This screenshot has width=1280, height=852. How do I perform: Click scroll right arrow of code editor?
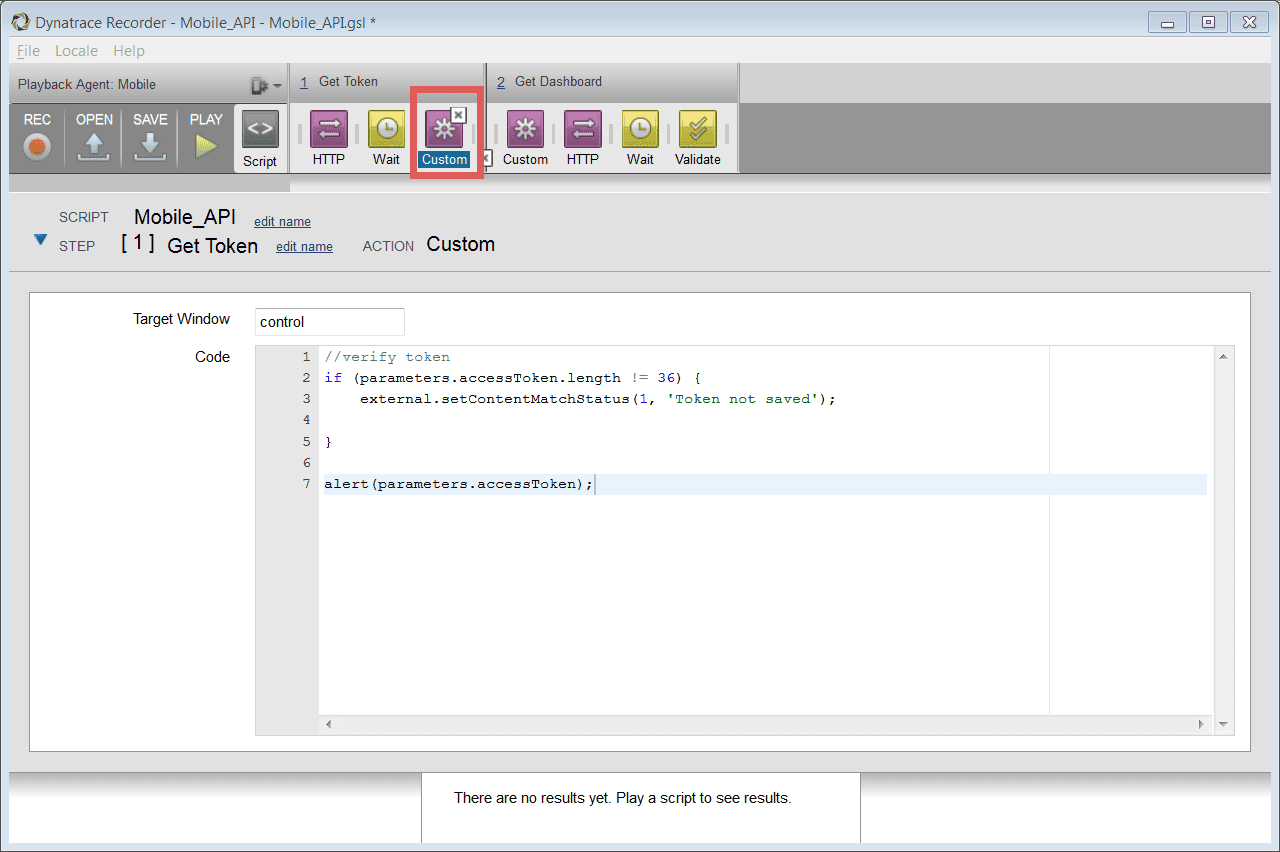pyautogui.click(x=1202, y=724)
